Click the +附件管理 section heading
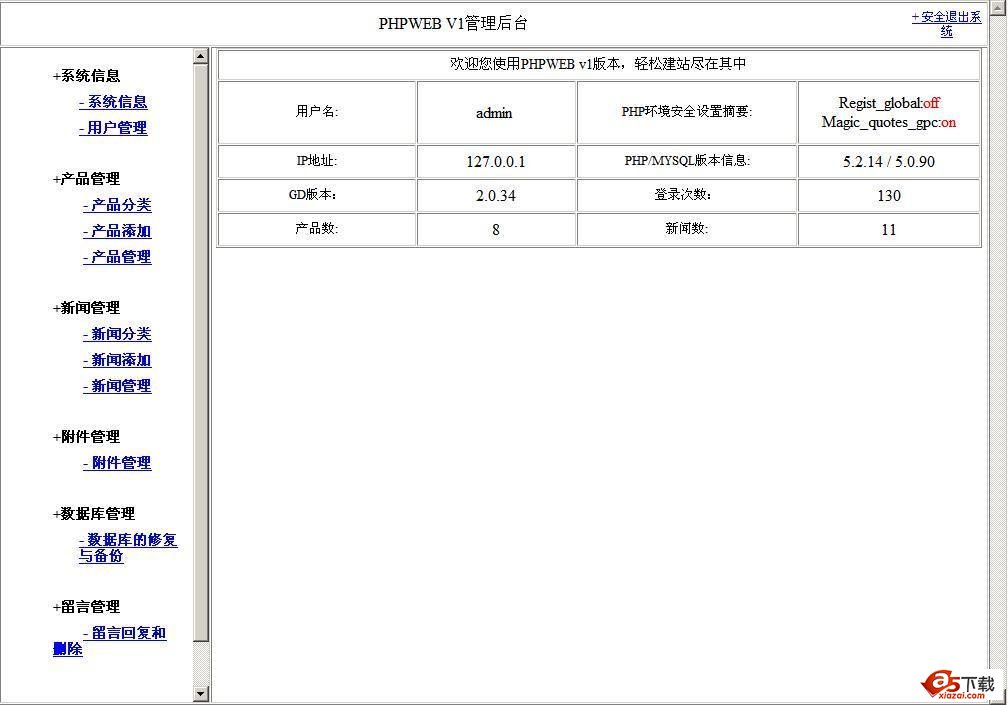This screenshot has width=1008, height=705. pyautogui.click(x=86, y=437)
